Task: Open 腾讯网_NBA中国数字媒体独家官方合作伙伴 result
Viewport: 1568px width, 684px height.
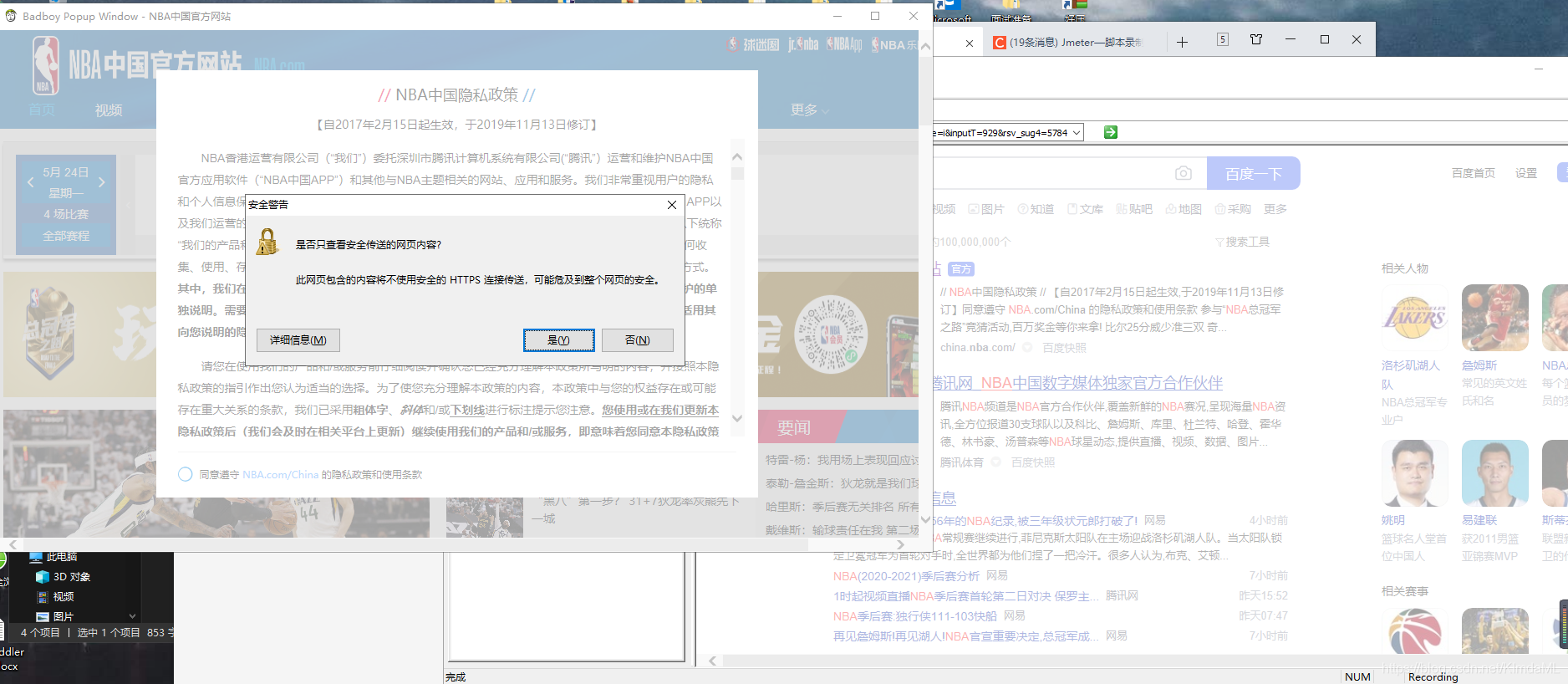Action: (1077, 383)
